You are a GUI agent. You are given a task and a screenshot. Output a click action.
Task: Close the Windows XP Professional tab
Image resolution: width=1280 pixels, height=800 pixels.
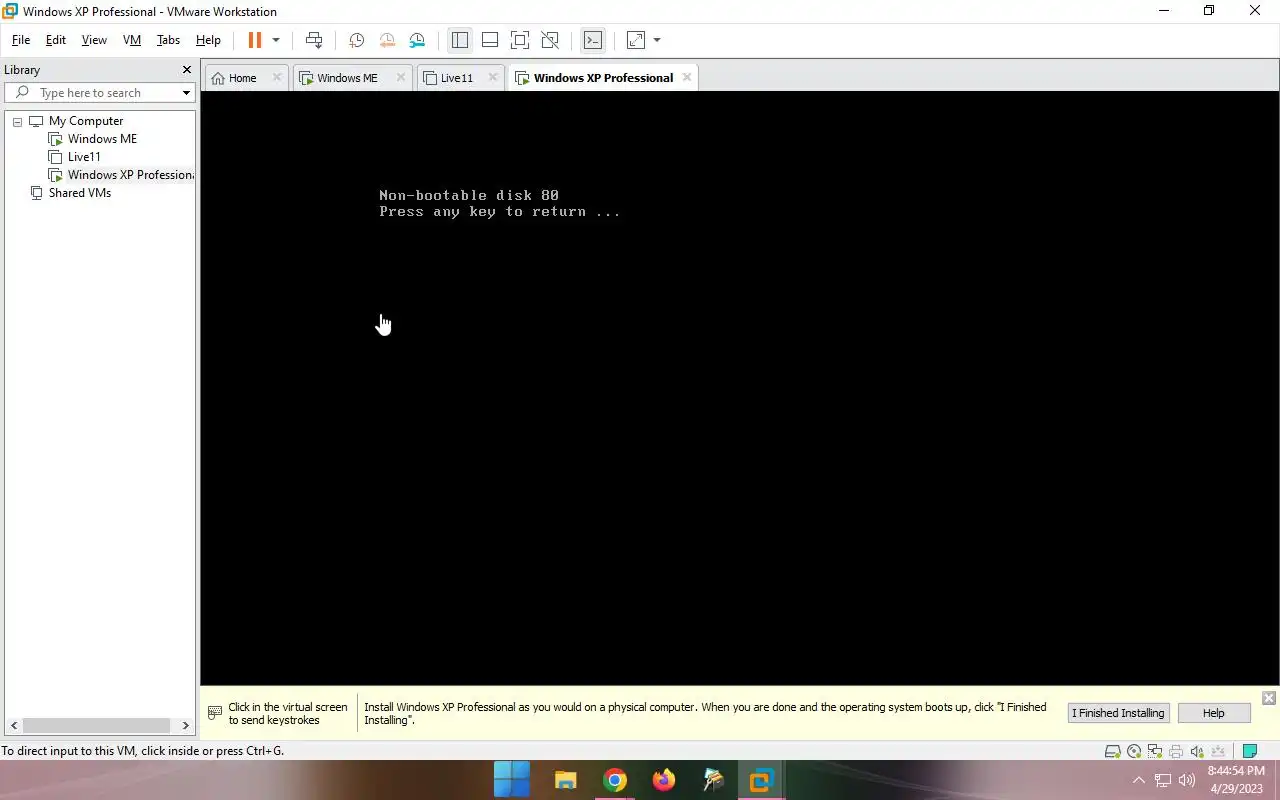point(687,77)
